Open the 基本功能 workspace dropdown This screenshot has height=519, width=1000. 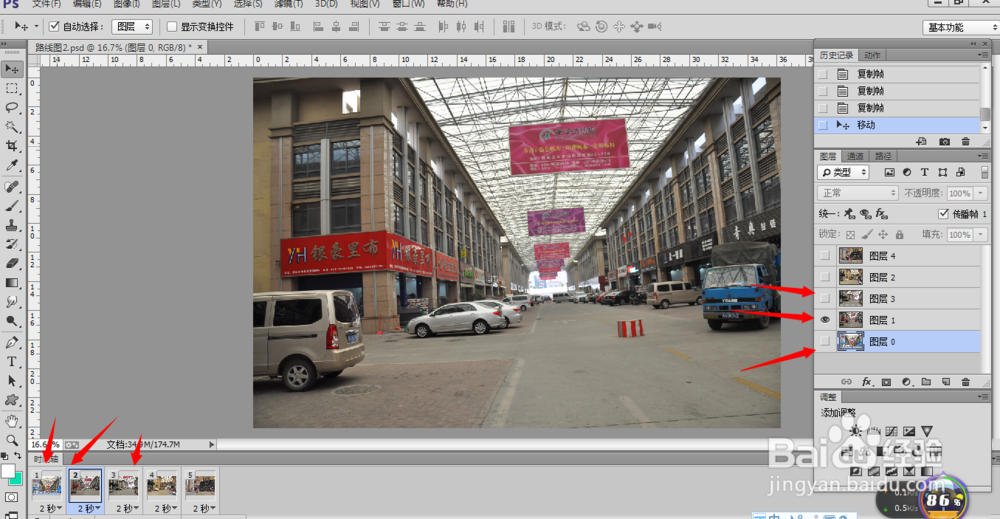960,27
